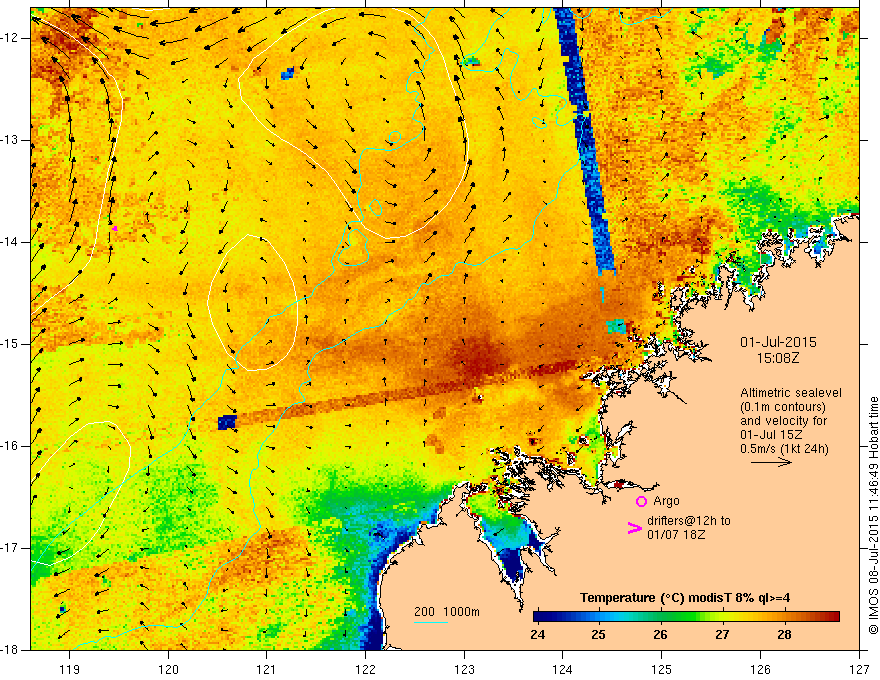
Task: Click the magenta drifters arrowhead legend symbol
Action: (x=634, y=527)
